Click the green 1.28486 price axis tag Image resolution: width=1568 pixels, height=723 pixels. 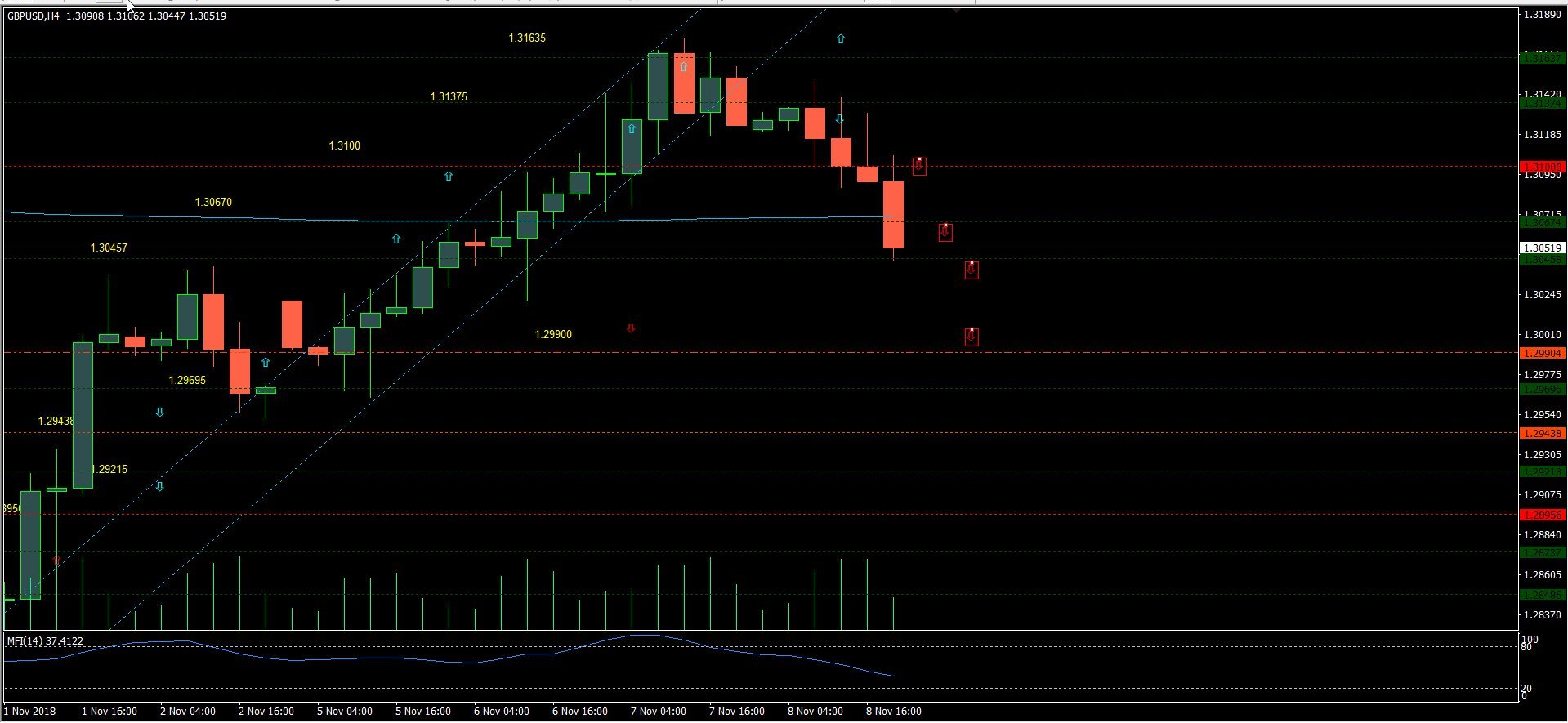point(1542,596)
